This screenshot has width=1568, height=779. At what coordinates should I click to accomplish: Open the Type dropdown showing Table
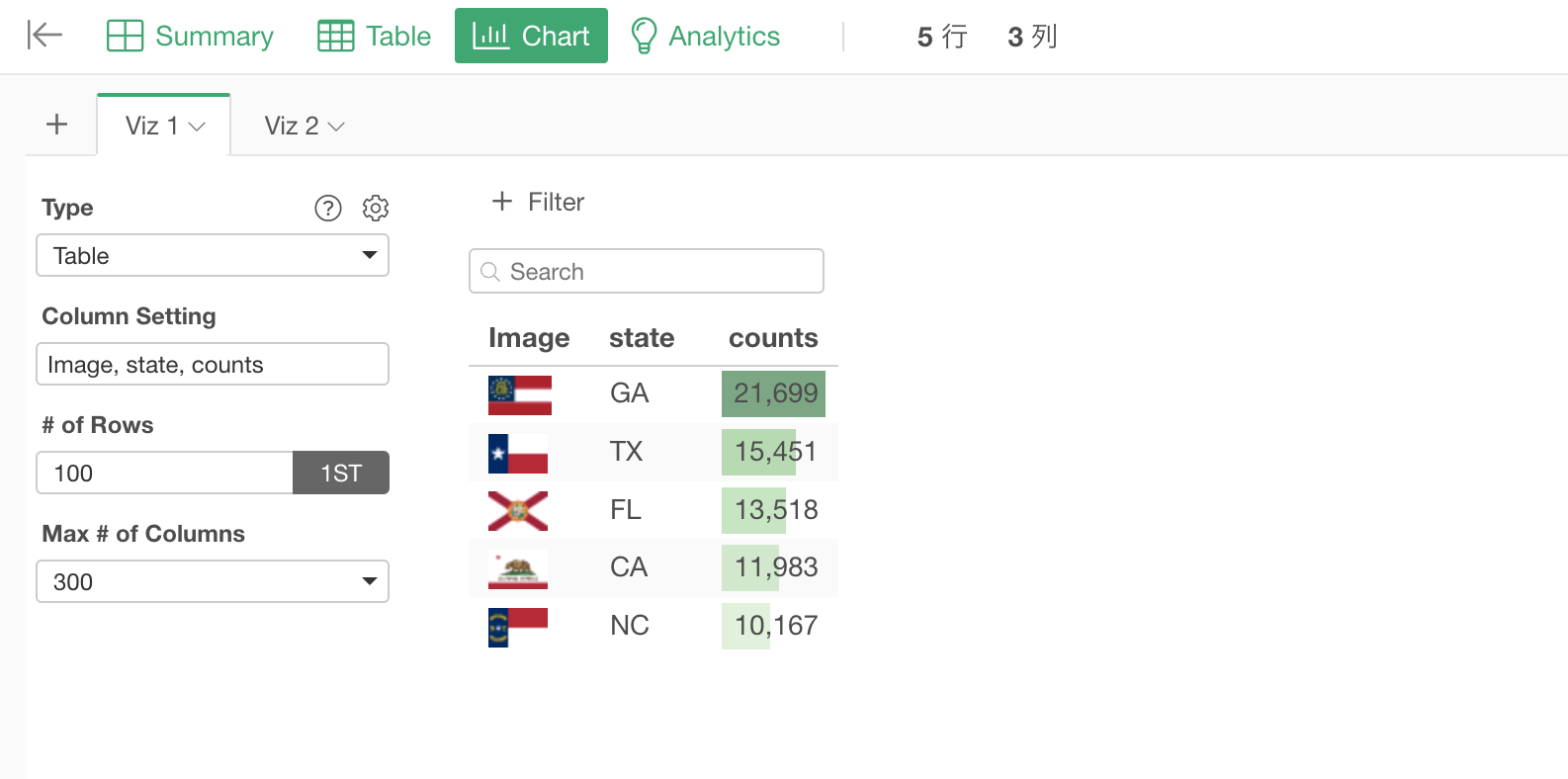click(213, 255)
